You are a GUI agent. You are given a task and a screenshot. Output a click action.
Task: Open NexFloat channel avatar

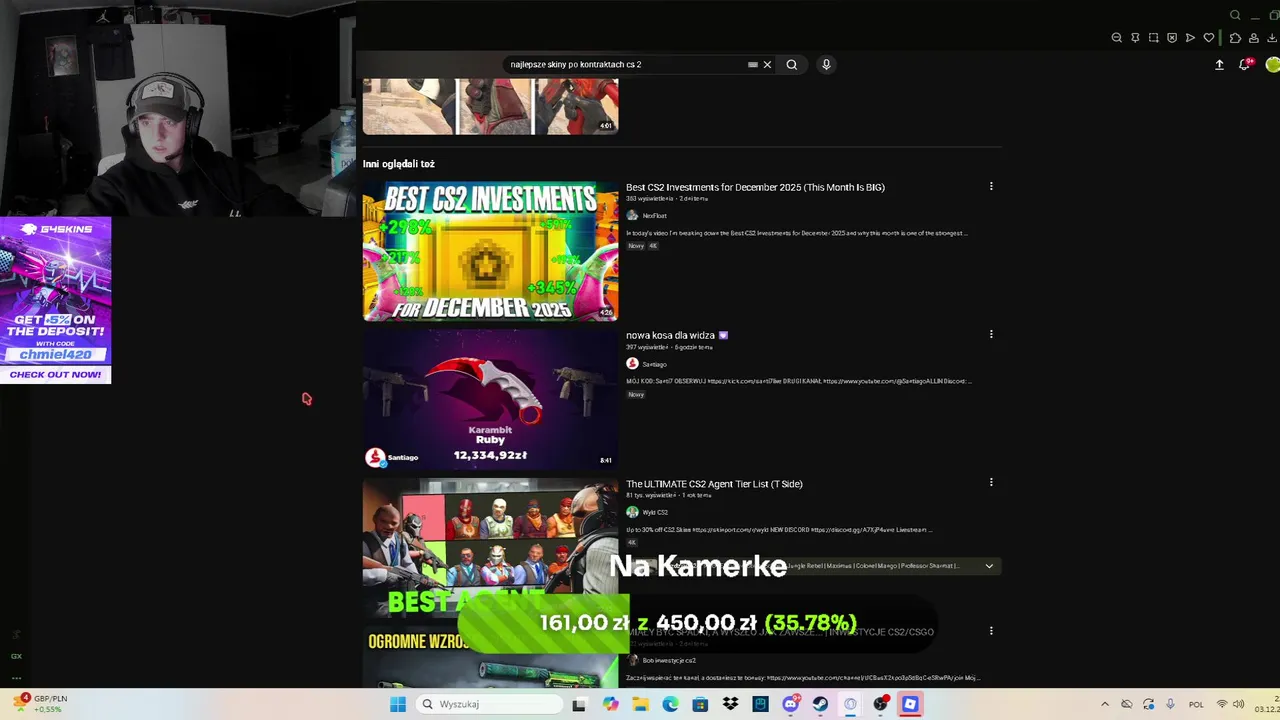(632, 215)
